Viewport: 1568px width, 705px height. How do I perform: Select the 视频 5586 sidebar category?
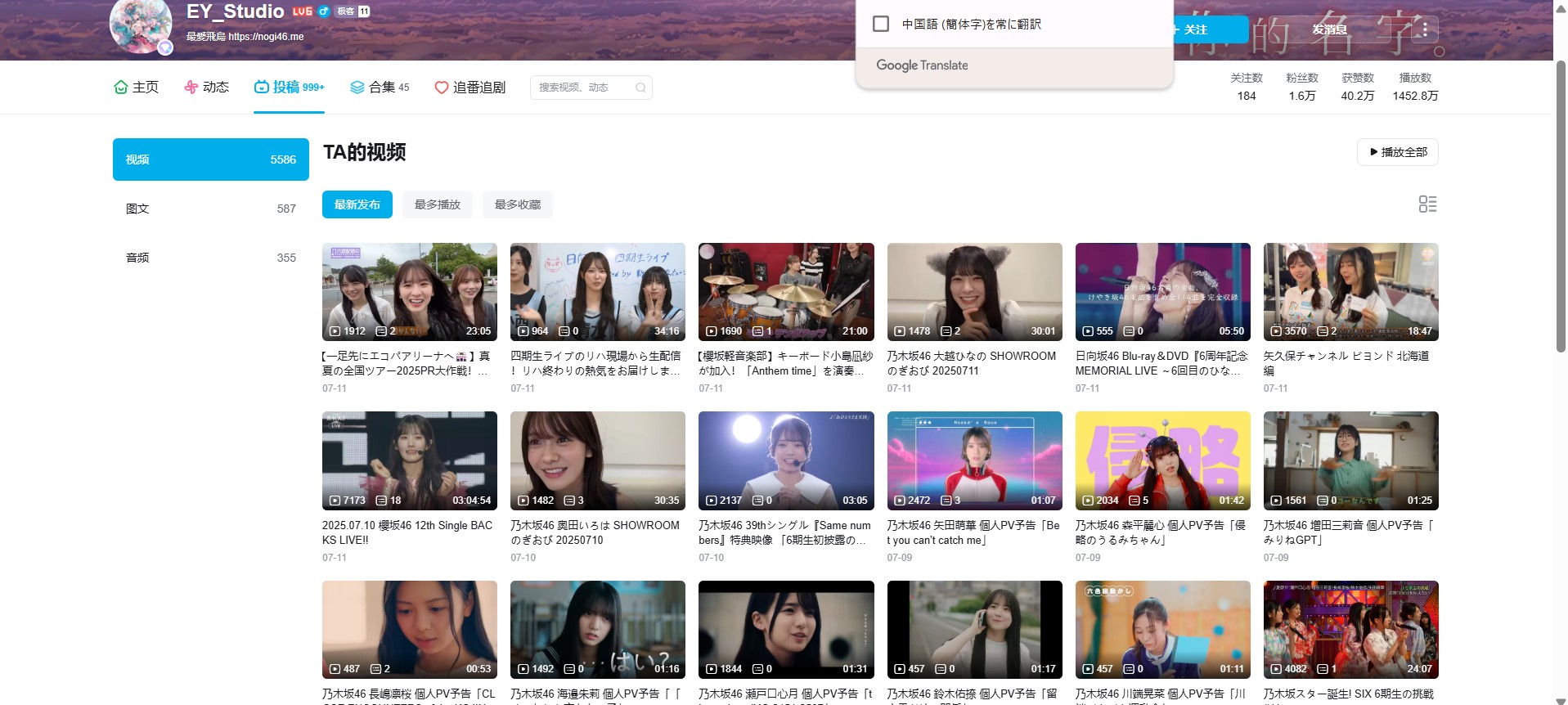211,159
